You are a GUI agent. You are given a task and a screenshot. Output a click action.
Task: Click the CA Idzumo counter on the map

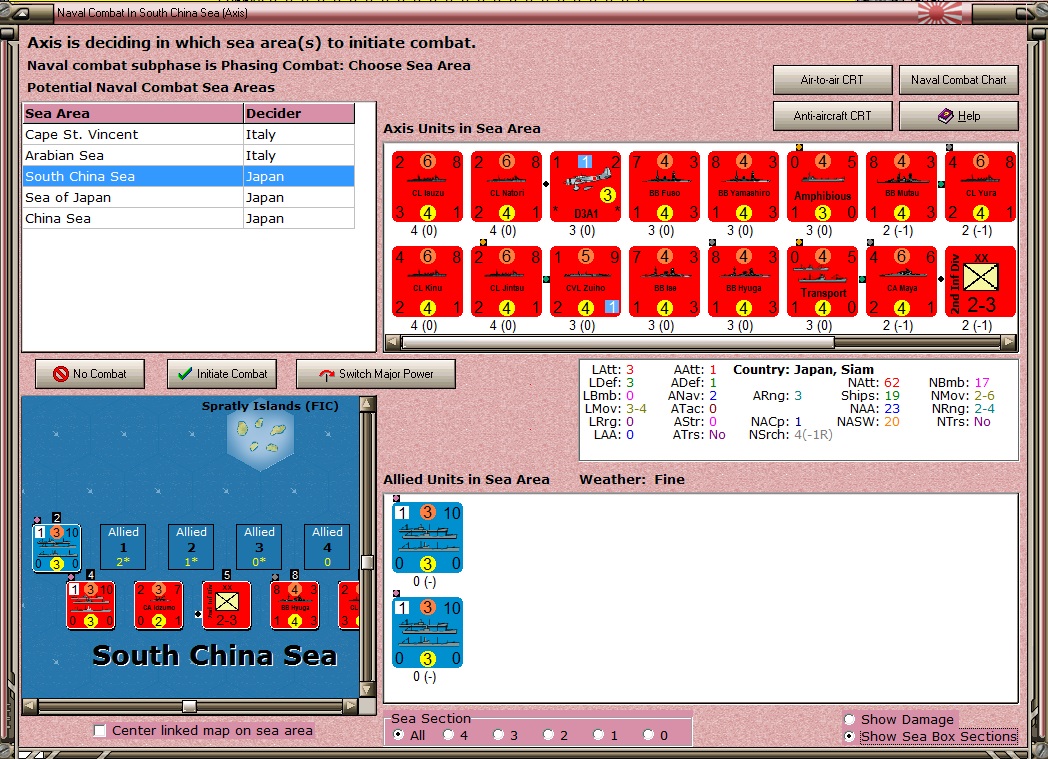tap(159, 605)
